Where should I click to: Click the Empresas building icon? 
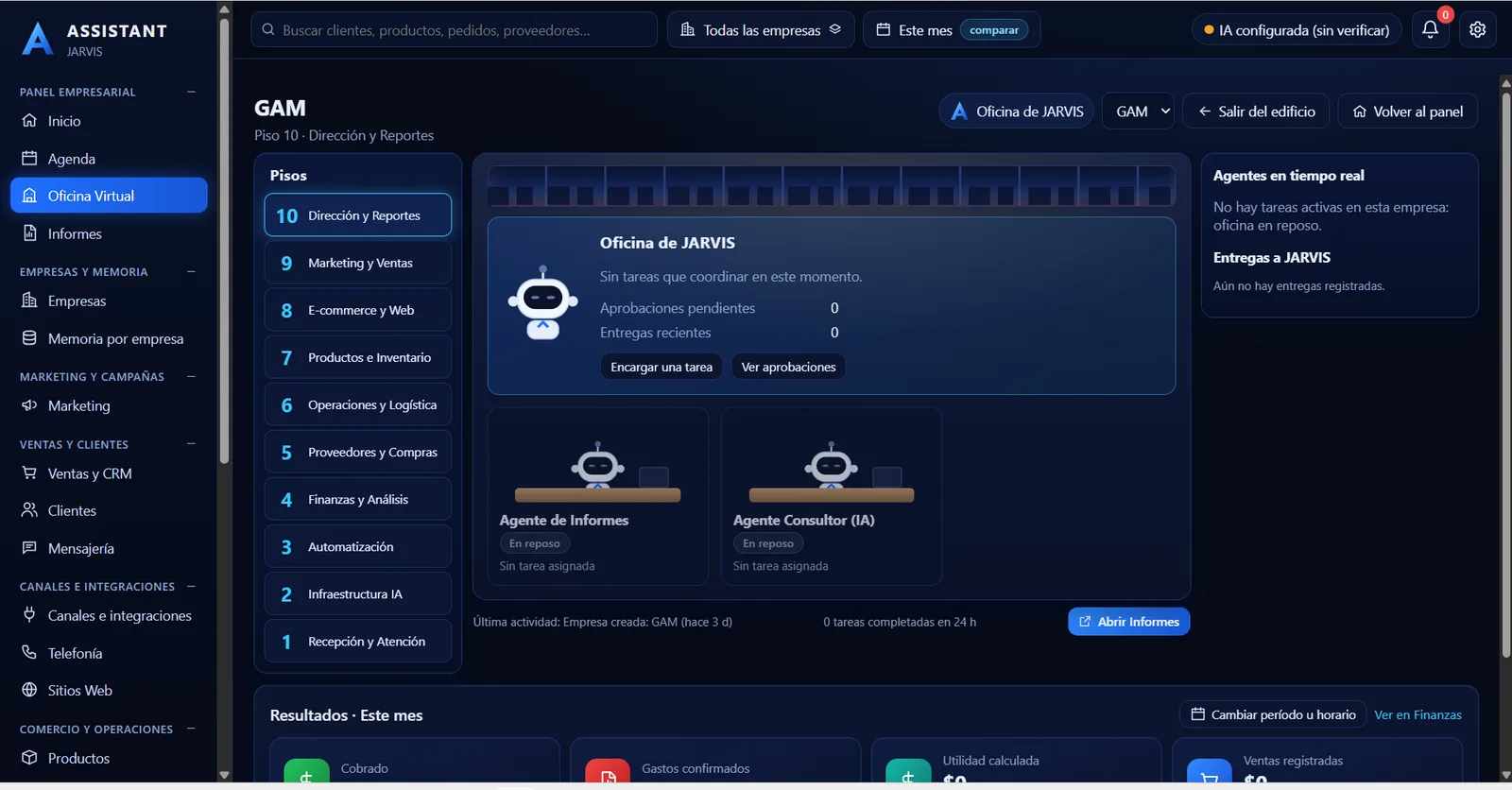29,301
